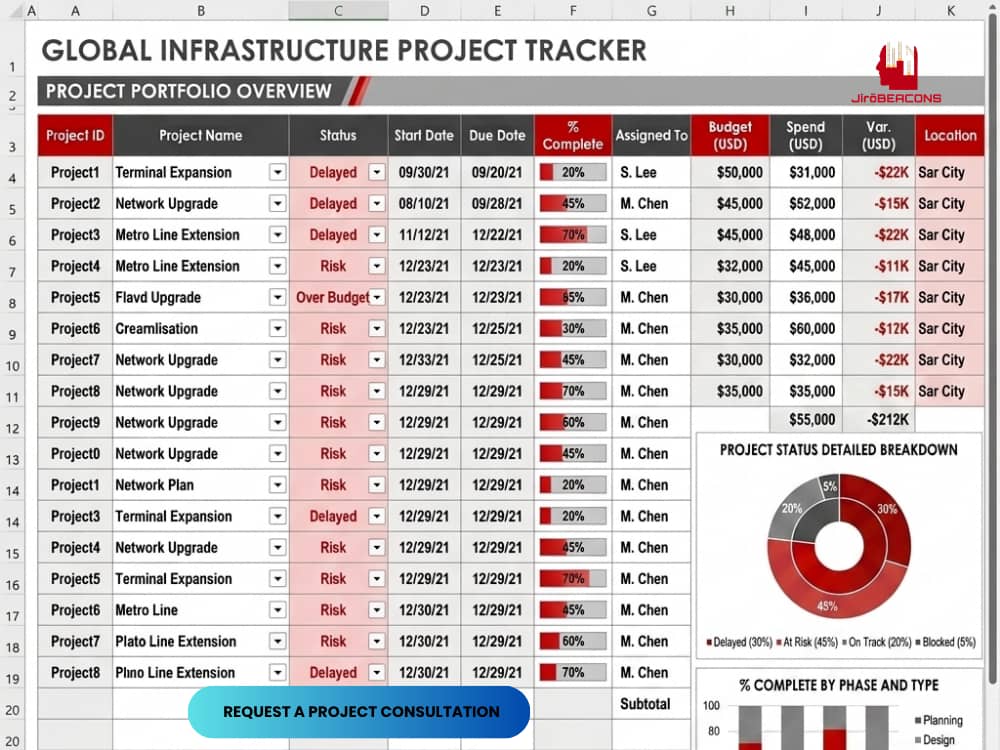Select column K header

click(x=950, y=10)
